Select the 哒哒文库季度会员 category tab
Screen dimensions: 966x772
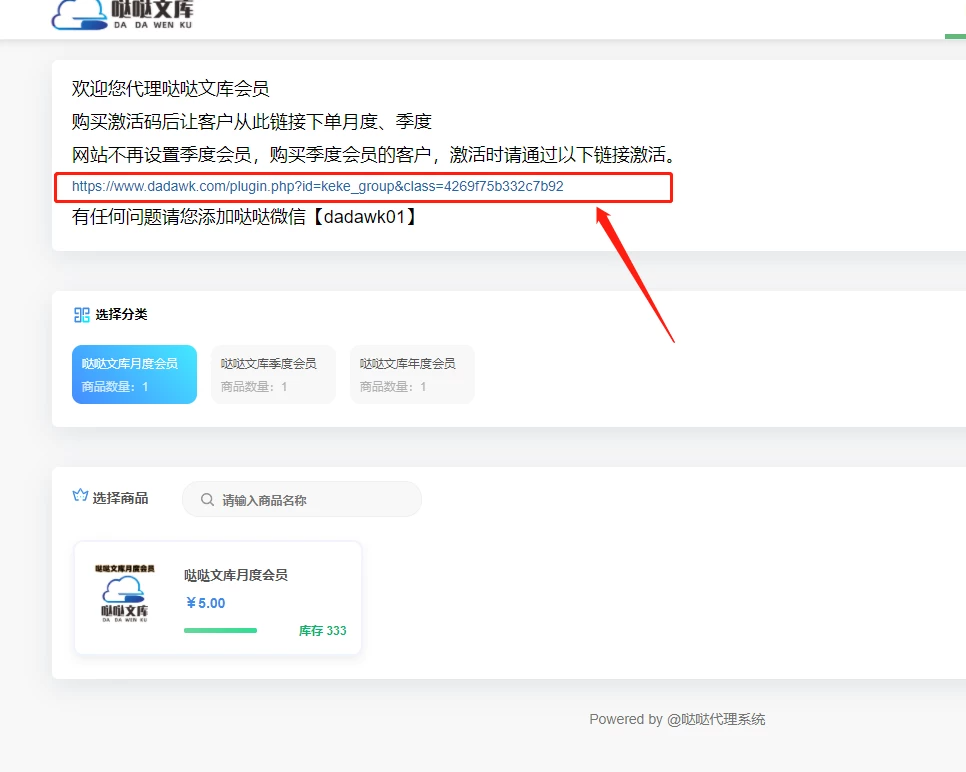(x=274, y=375)
